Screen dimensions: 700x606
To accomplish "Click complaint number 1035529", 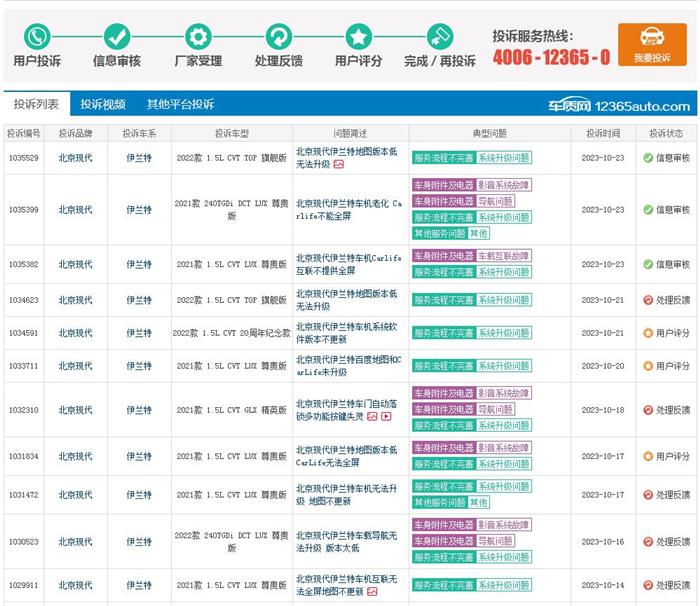I will [x=24, y=158].
